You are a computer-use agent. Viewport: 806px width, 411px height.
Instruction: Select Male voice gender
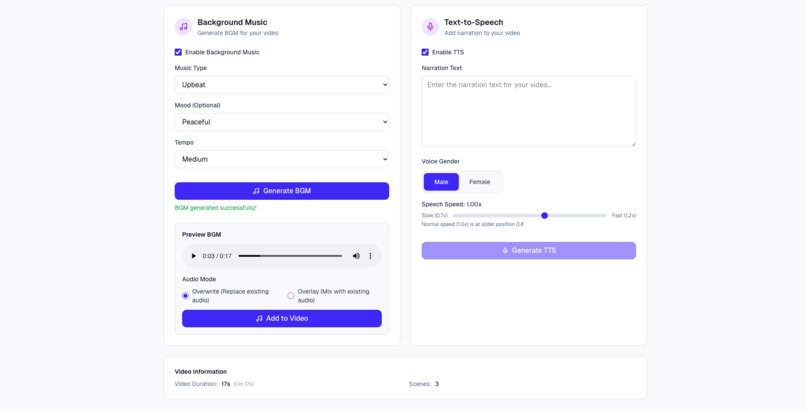click(x=441, y=182)
